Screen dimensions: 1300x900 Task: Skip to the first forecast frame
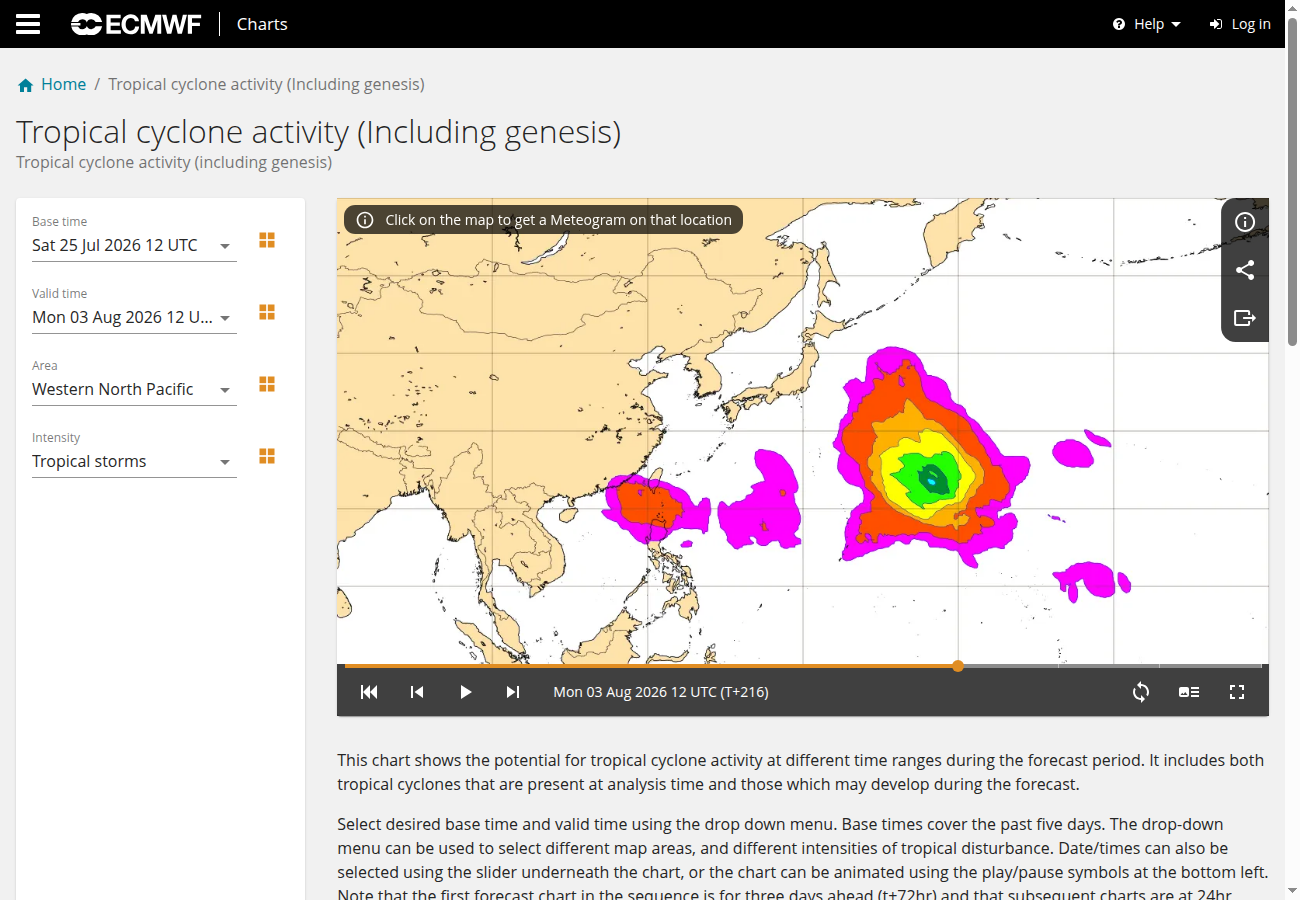pos(369,692)
